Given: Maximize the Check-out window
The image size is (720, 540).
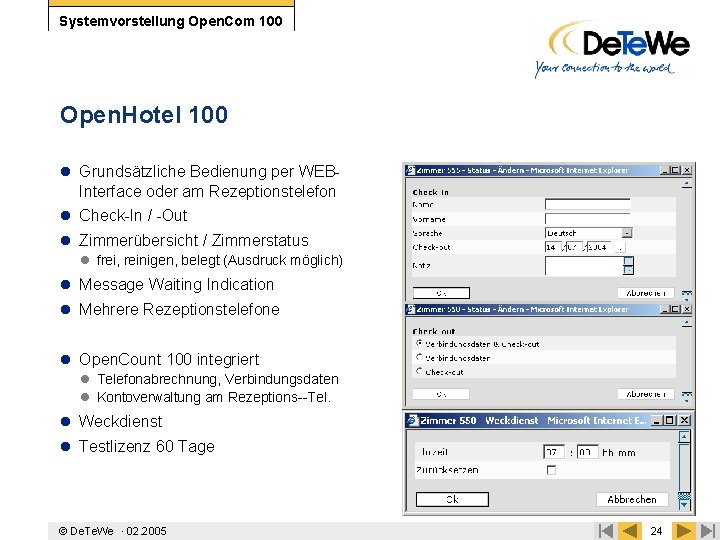Looking at the screenshot, I should (675, 309).
